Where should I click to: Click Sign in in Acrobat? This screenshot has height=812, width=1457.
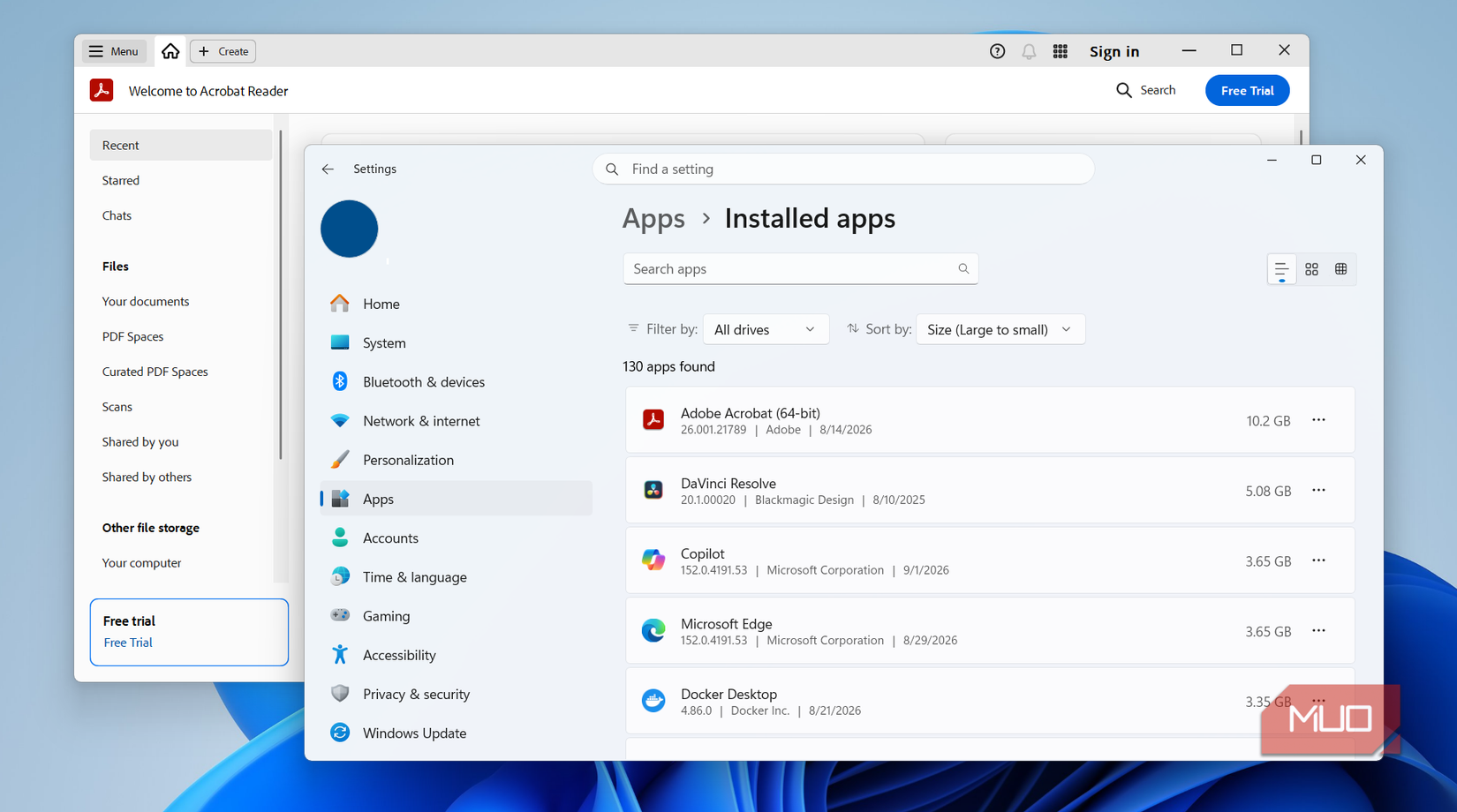coord(1114,51)
